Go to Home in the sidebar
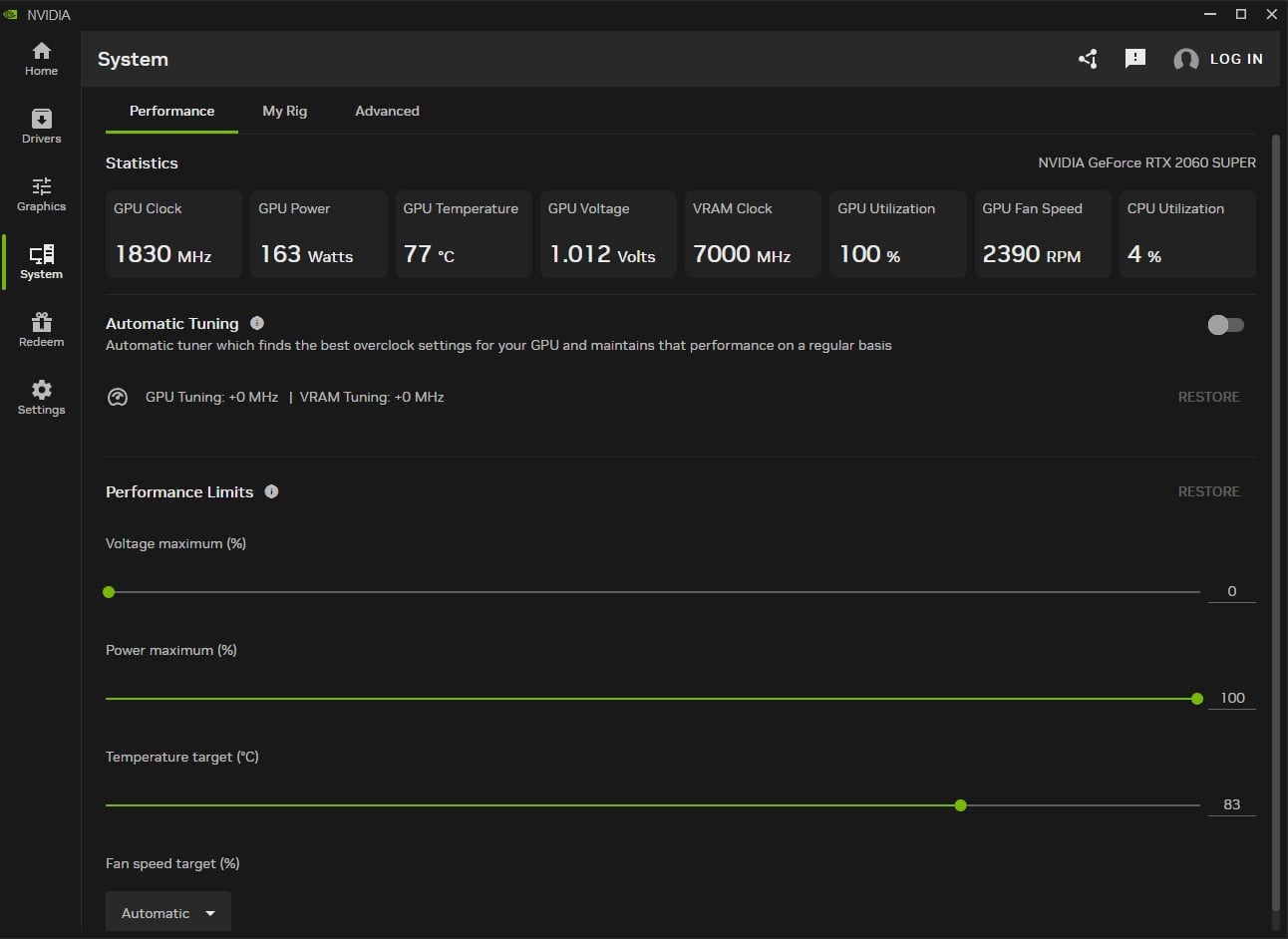The height and width of the screenshot is (939, 1288). pos(41,59)
